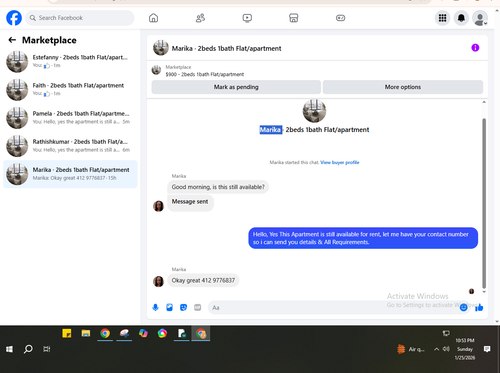The image size is (500, 373).
Task: Open Sticky Notes from the taskbar
Action: (x=67, y=333)
